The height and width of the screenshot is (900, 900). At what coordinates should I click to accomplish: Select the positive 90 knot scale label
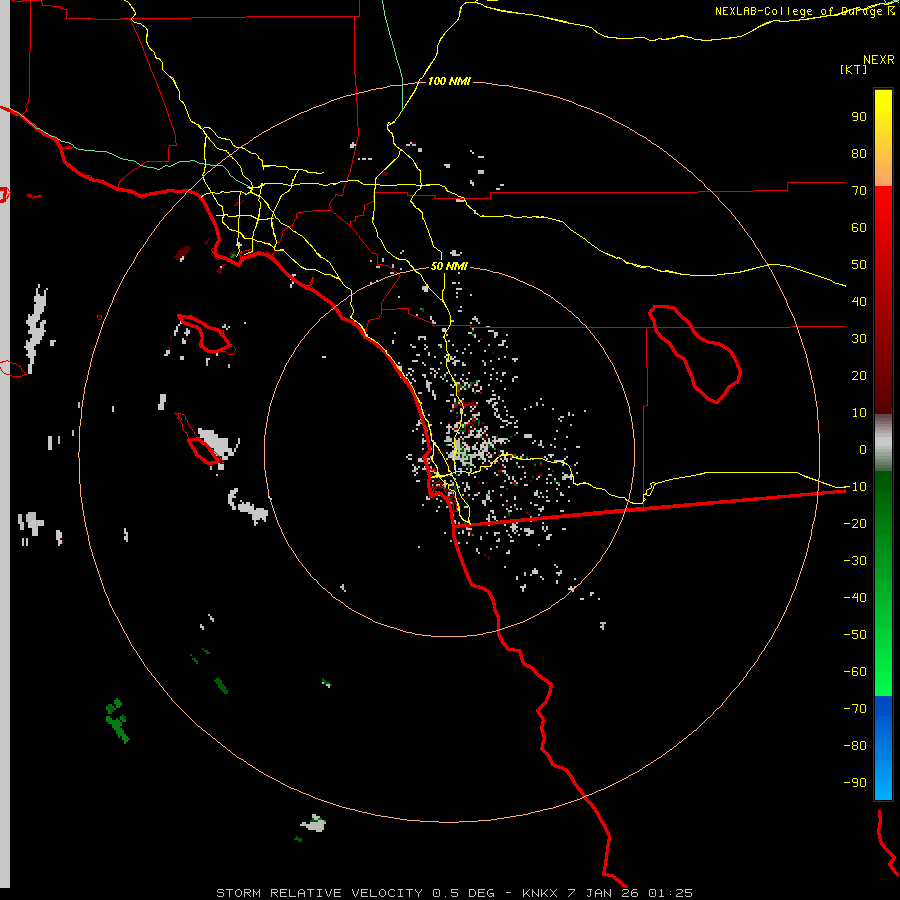[x=859, y=117]
